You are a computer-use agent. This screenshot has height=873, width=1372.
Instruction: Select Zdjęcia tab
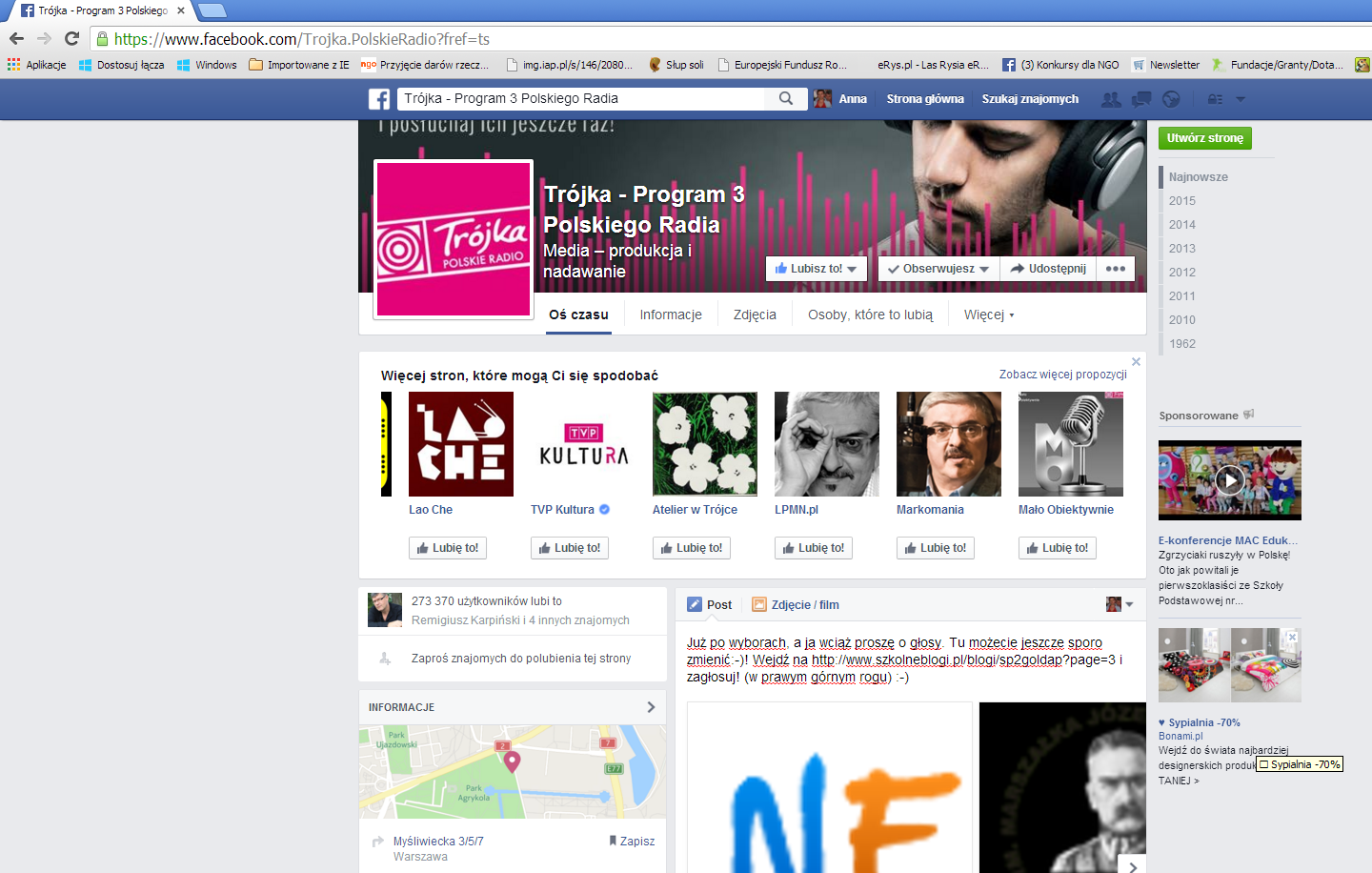755,315
